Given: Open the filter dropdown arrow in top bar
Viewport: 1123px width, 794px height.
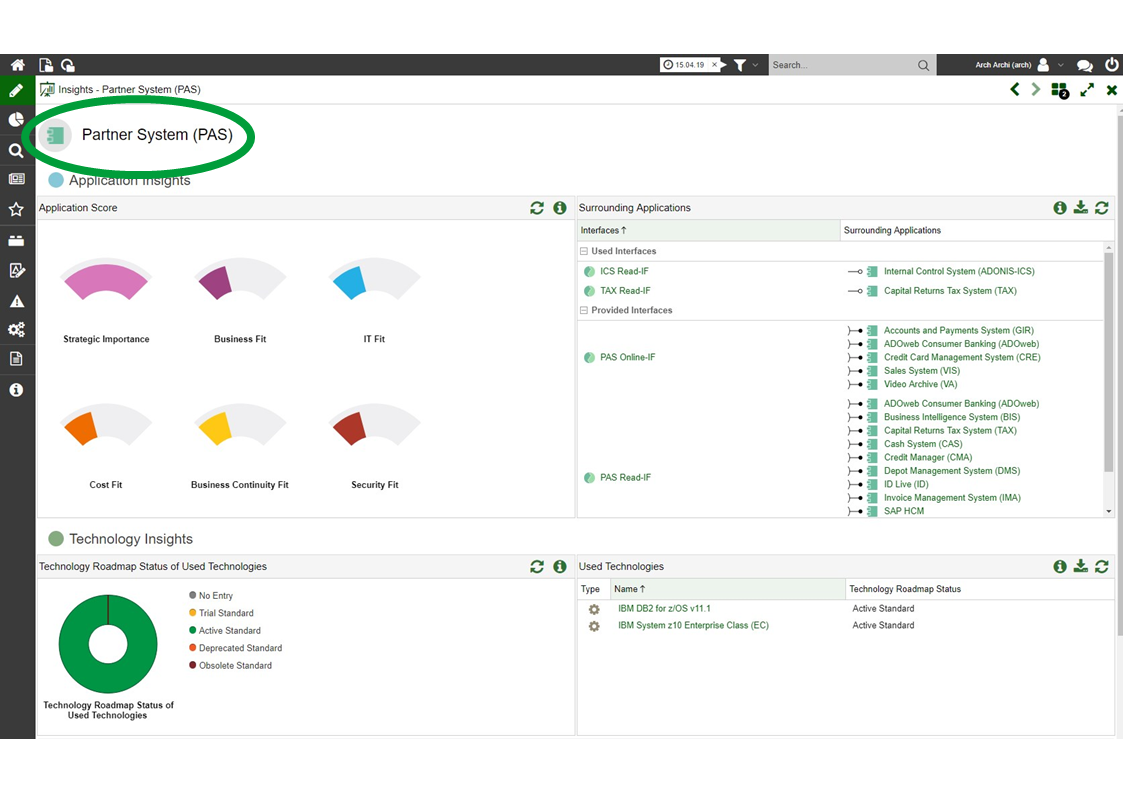Looking at the screenshot, I should point(755,65).
